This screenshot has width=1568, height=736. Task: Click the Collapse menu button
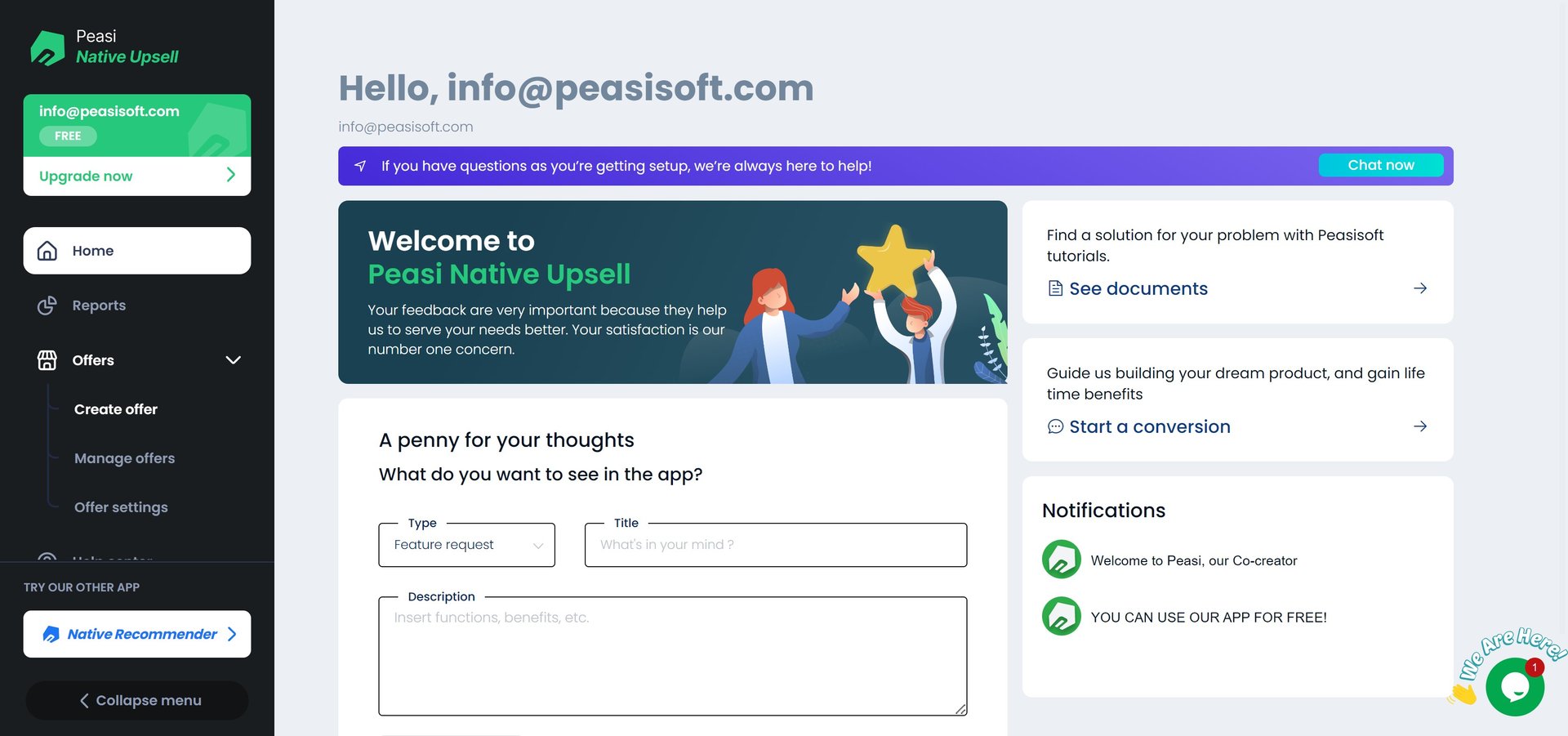point(137,700)
